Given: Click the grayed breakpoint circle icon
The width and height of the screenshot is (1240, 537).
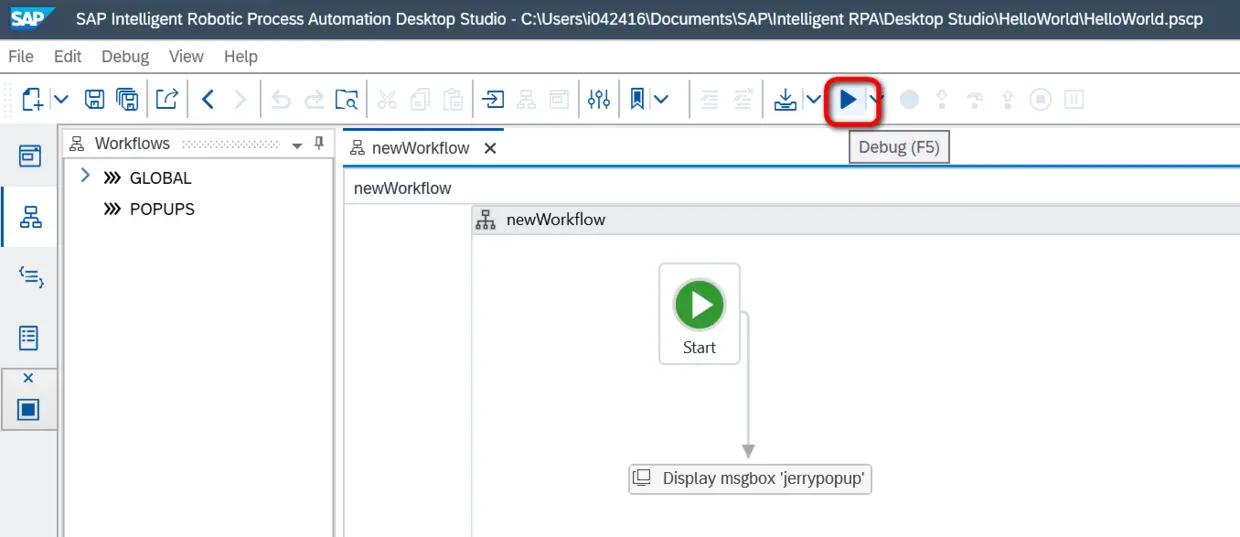Looking at the screenshot, I should coord(909,99).
